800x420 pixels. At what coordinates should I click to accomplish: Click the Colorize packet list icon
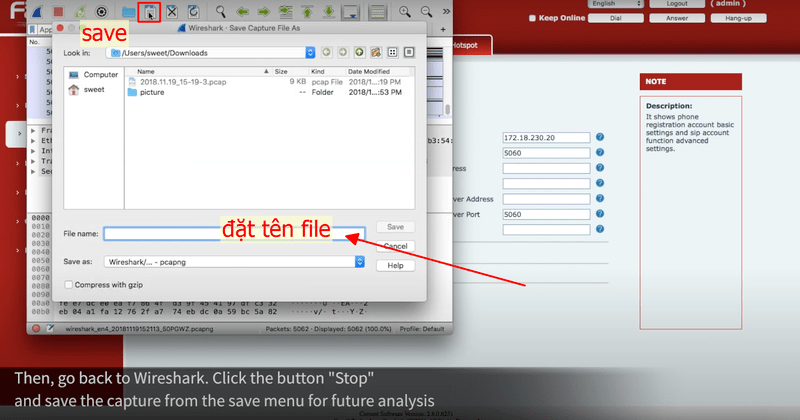point(377,12)
